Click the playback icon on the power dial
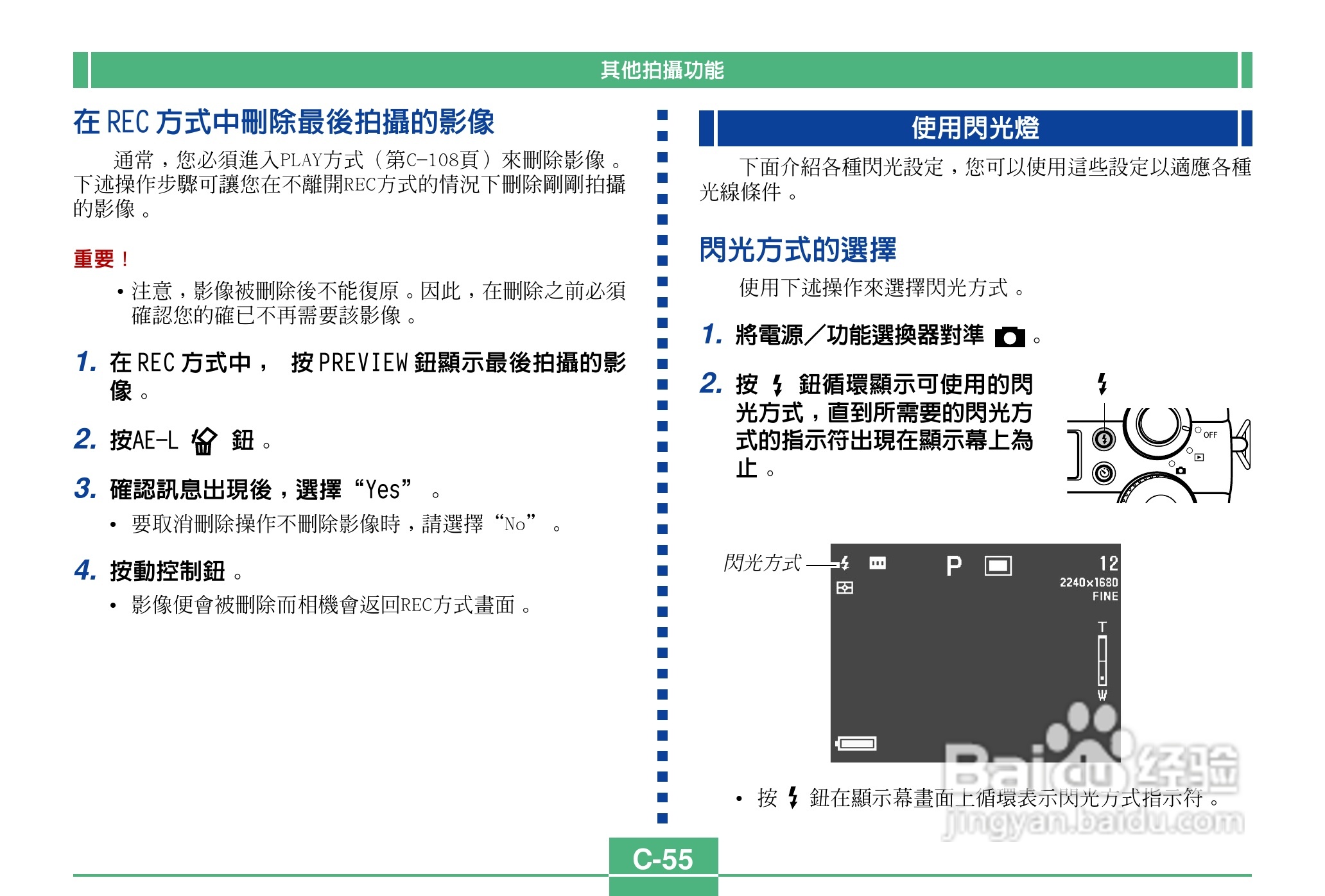Screen dimensions: 1325x896 coord(1199,457)
